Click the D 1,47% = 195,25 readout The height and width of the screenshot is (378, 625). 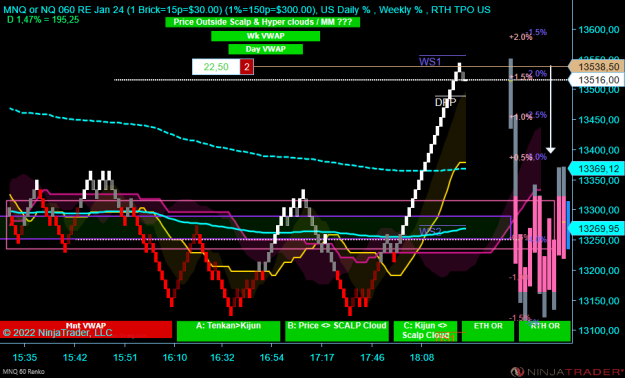(x=43, y=20)
